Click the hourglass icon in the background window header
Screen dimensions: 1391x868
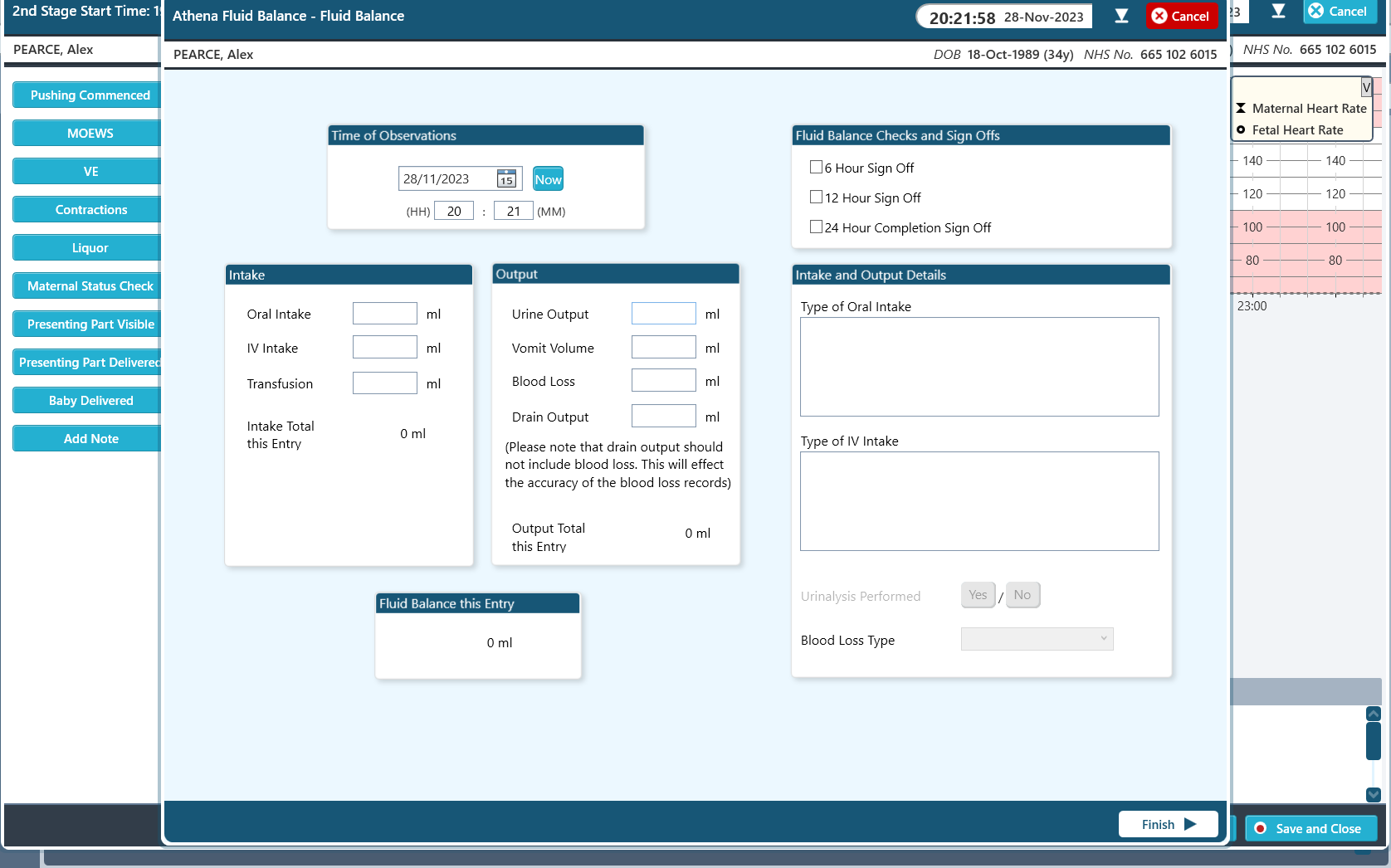pyautogui.click(x=1278, y=11)
